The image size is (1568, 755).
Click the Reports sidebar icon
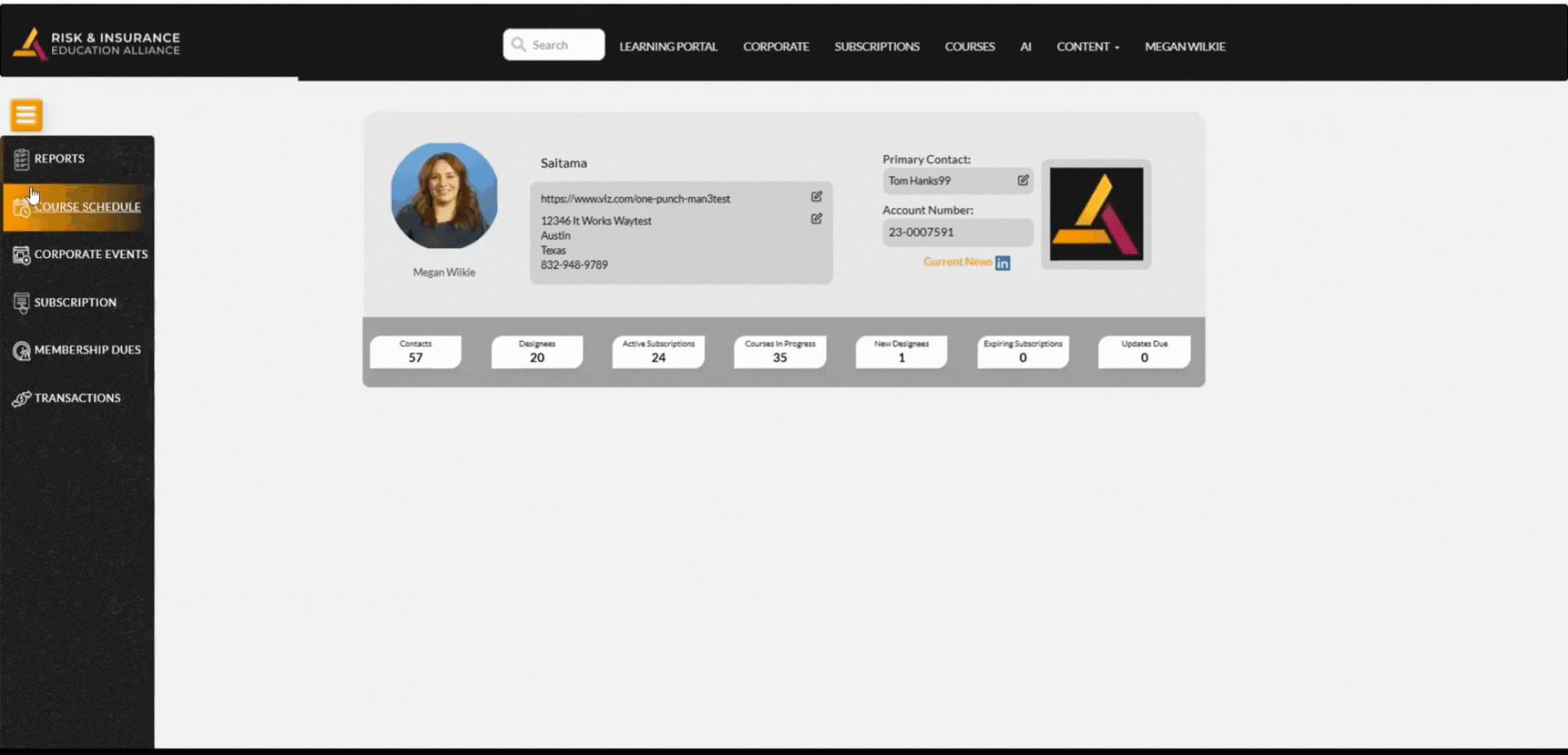[x=21, y=159]
